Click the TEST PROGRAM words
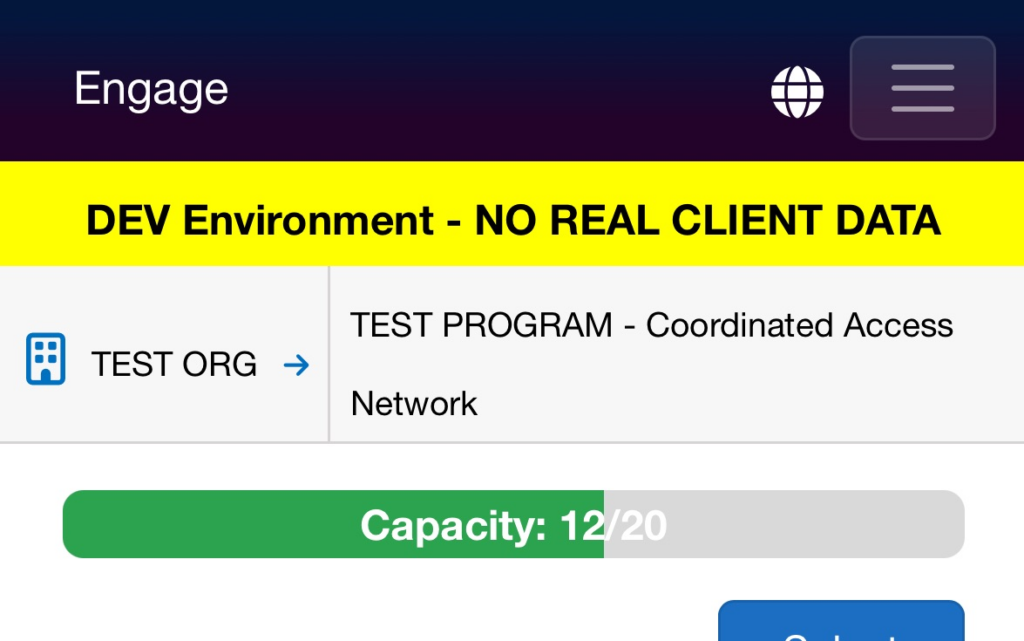Viewport: 1024px width, 641px height. coord(481,326)
